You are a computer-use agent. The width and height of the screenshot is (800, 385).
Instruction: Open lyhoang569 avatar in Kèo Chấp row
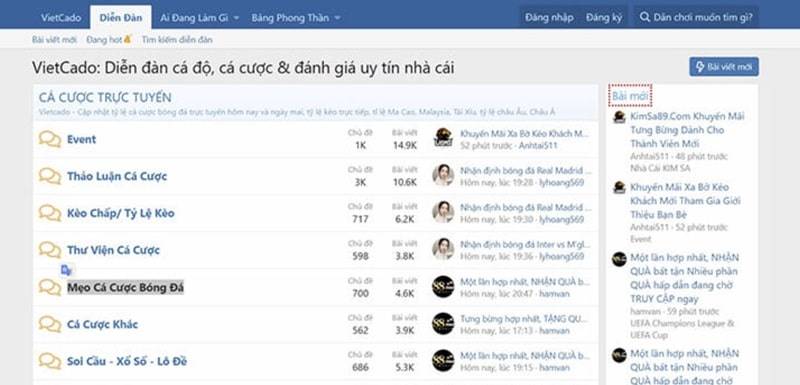coord(443,212)
